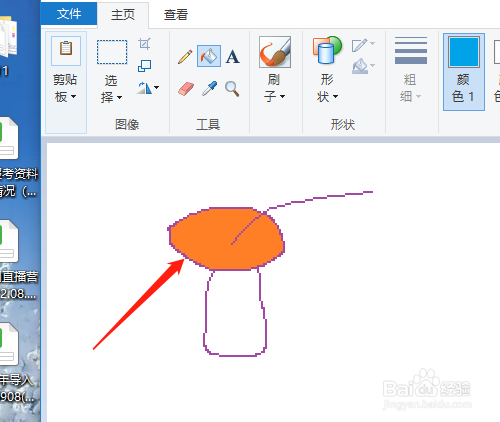The height and width of the screenshot is (422, 500).
Task: Open the Shapes 形状 dropdown
Action: (327, 88)
